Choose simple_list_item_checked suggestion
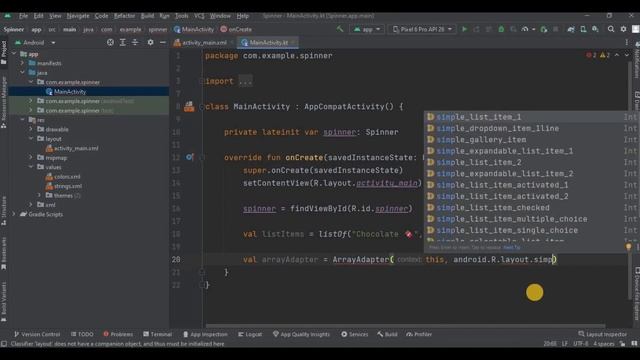 coord(532,208)
